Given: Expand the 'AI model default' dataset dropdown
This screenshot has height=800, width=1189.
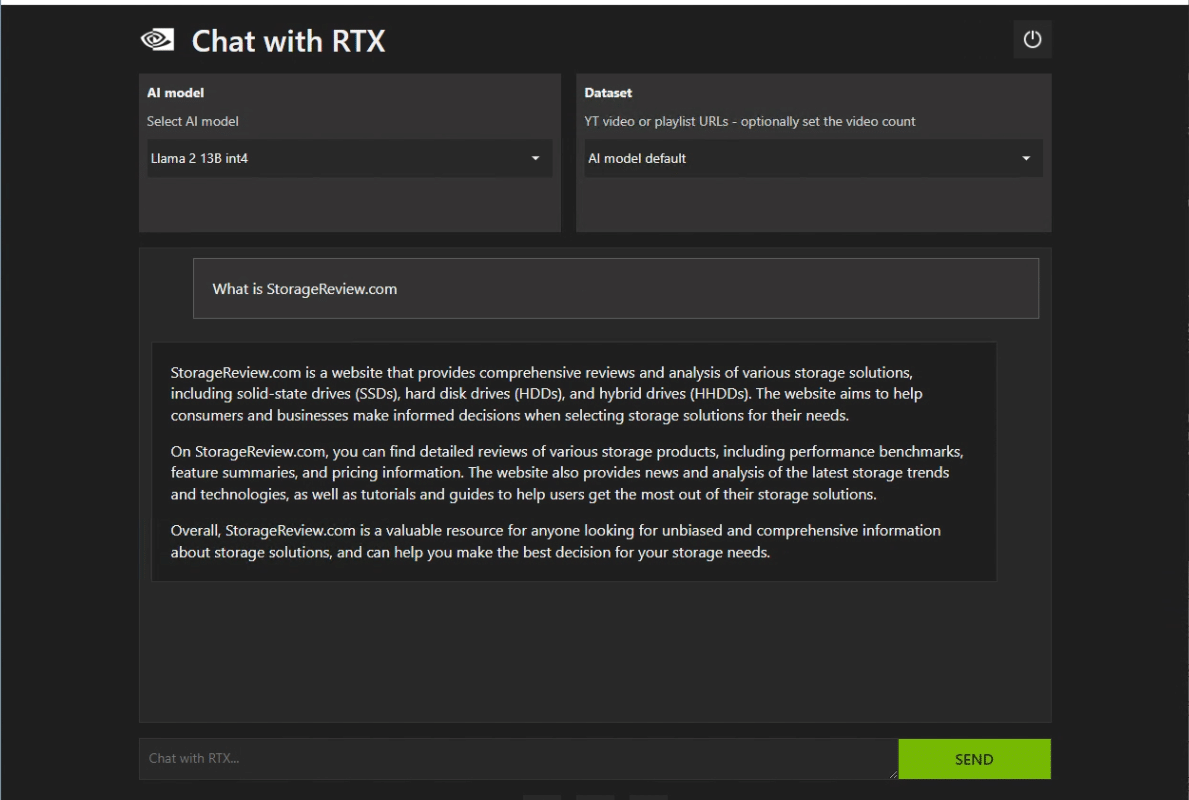Looking at the screenshot, I should (813, 158).
